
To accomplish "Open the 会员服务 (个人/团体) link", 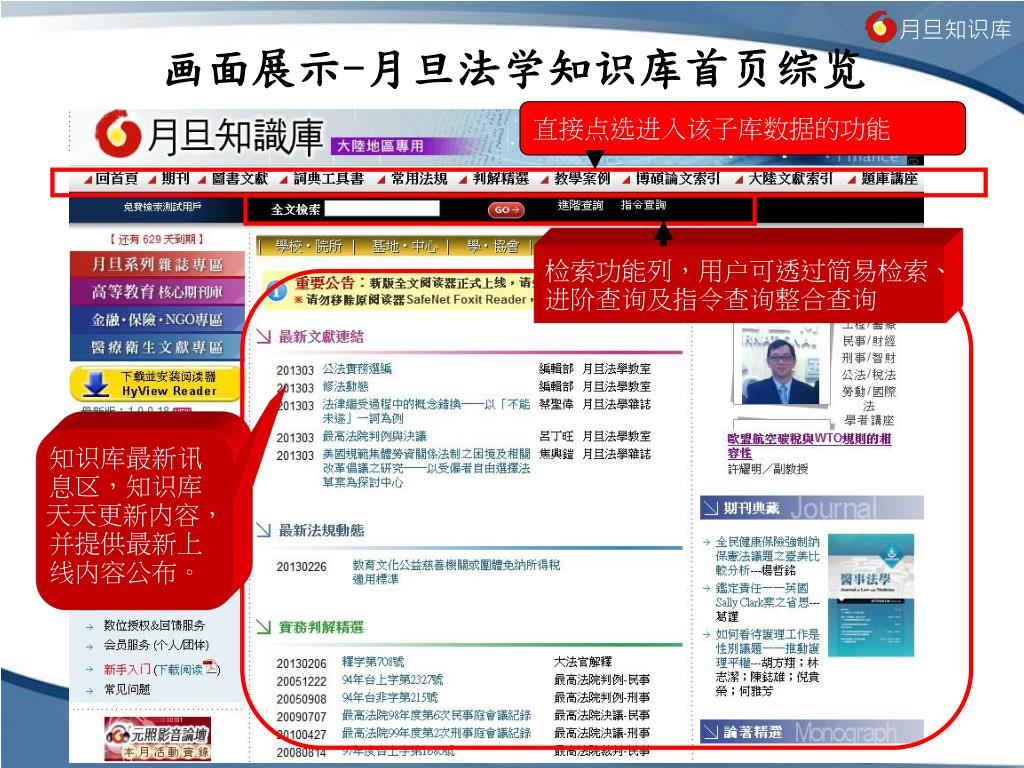I will (156, 645).
